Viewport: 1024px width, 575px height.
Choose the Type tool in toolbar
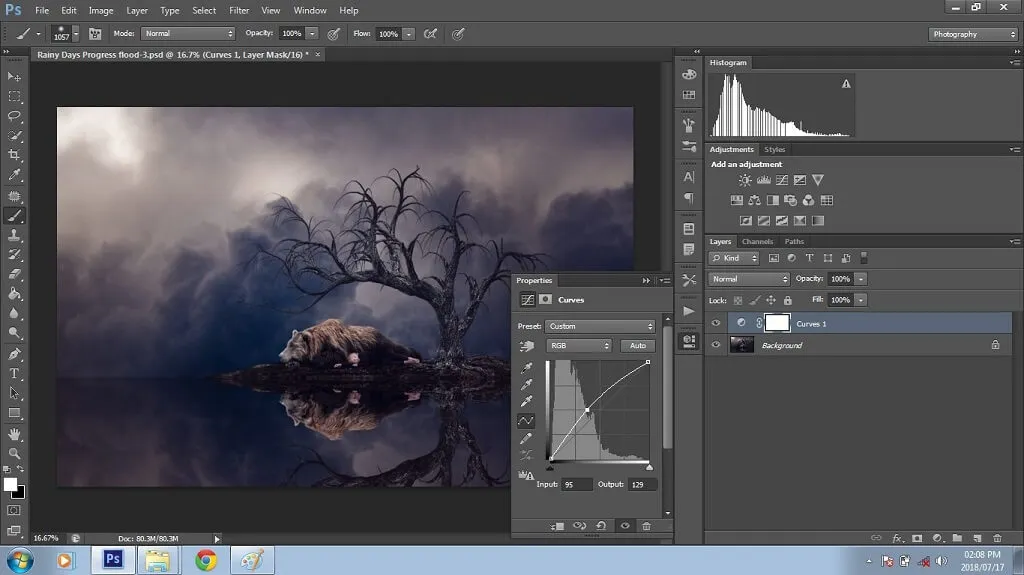pyautogui.click(x=14, y=373)
